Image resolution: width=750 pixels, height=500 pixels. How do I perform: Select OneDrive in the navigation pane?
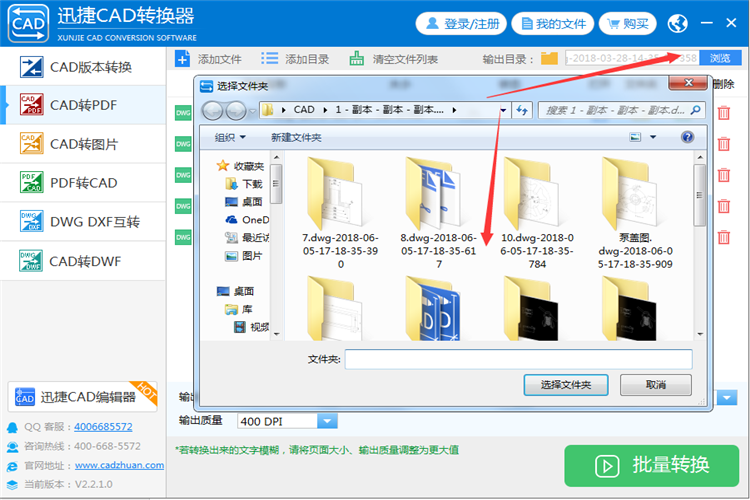pyautogui.click(x=247, y=220)
